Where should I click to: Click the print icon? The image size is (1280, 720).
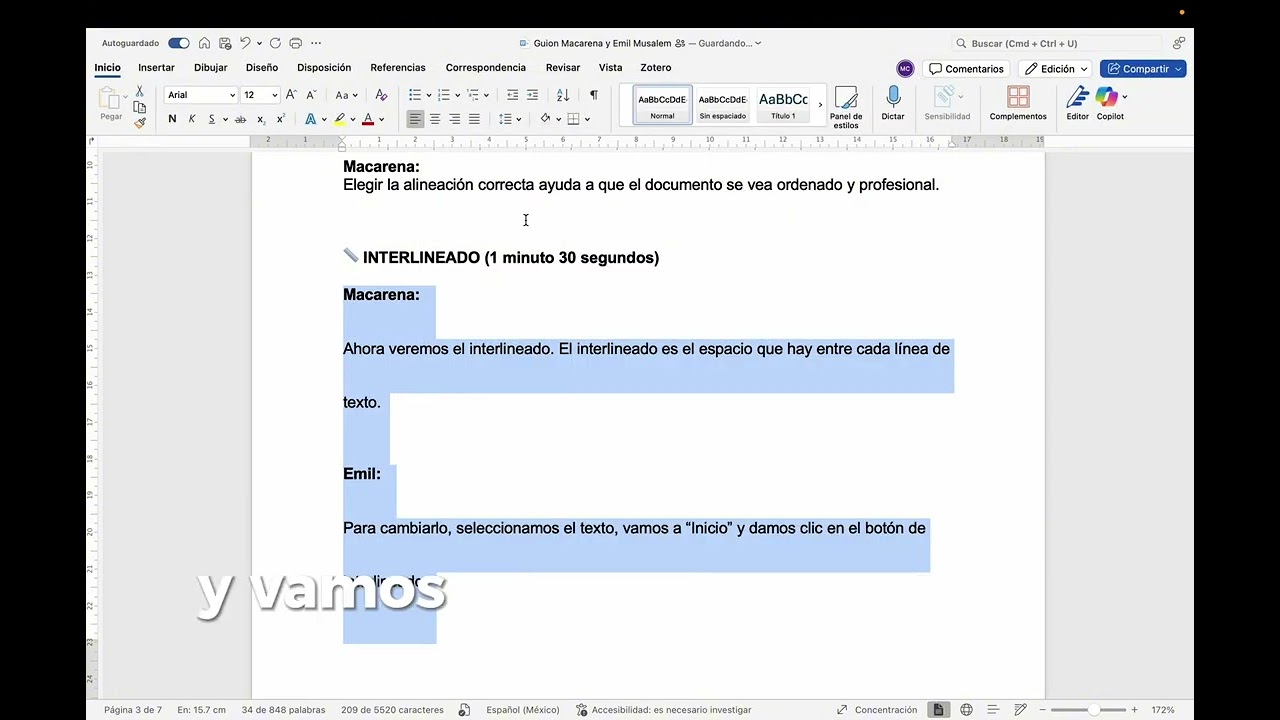pyautogui.click(x=295, y=43)
